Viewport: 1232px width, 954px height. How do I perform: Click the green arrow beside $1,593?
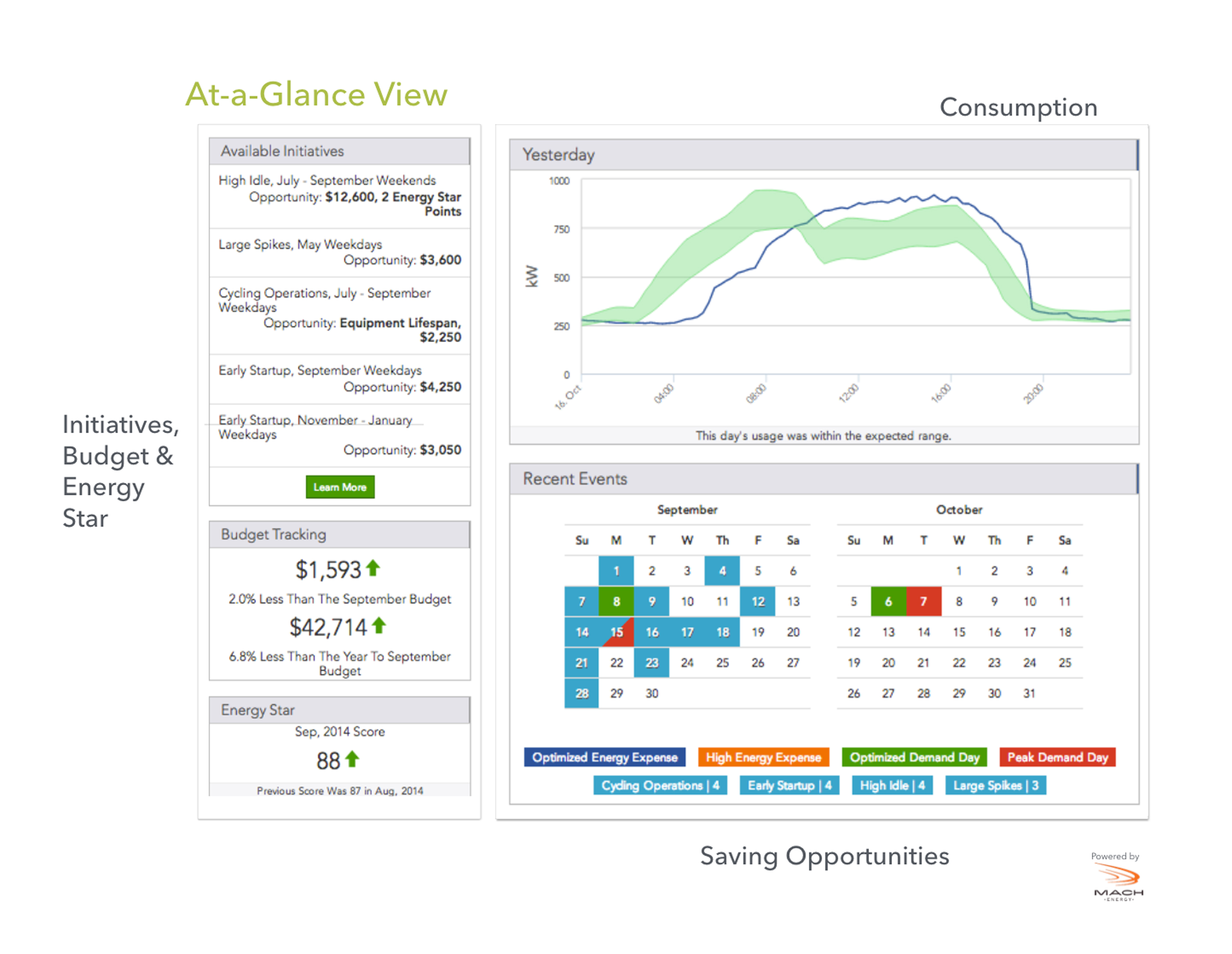pos(373,568)
